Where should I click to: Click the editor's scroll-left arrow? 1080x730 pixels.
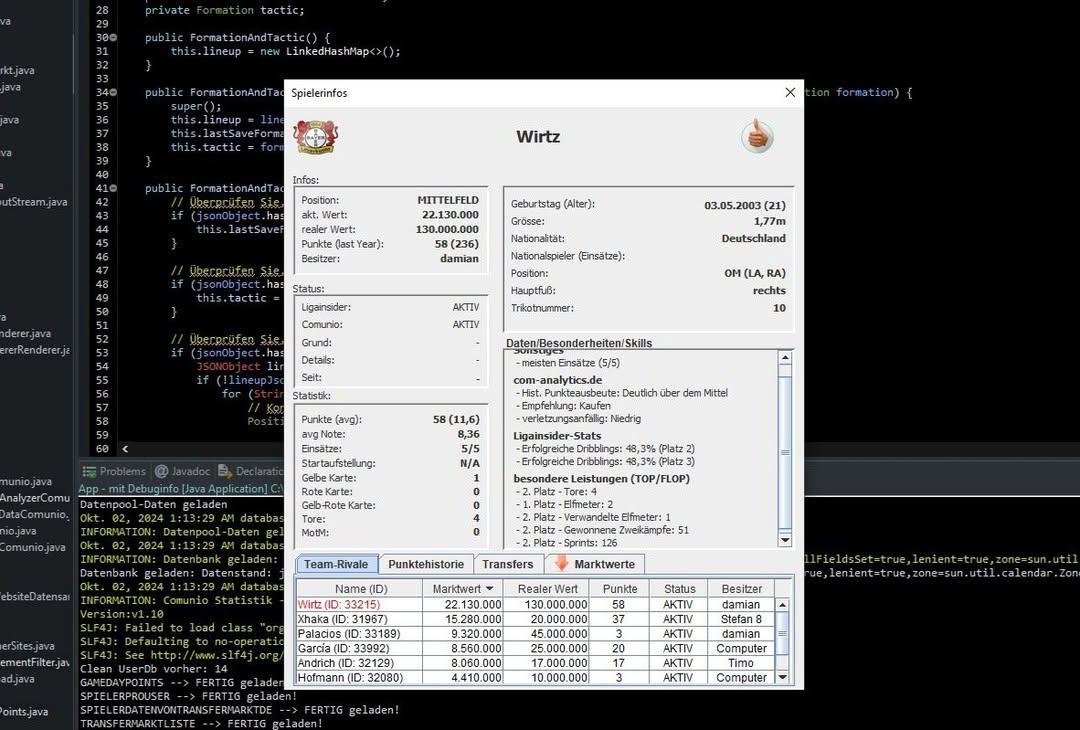(125, 448)
